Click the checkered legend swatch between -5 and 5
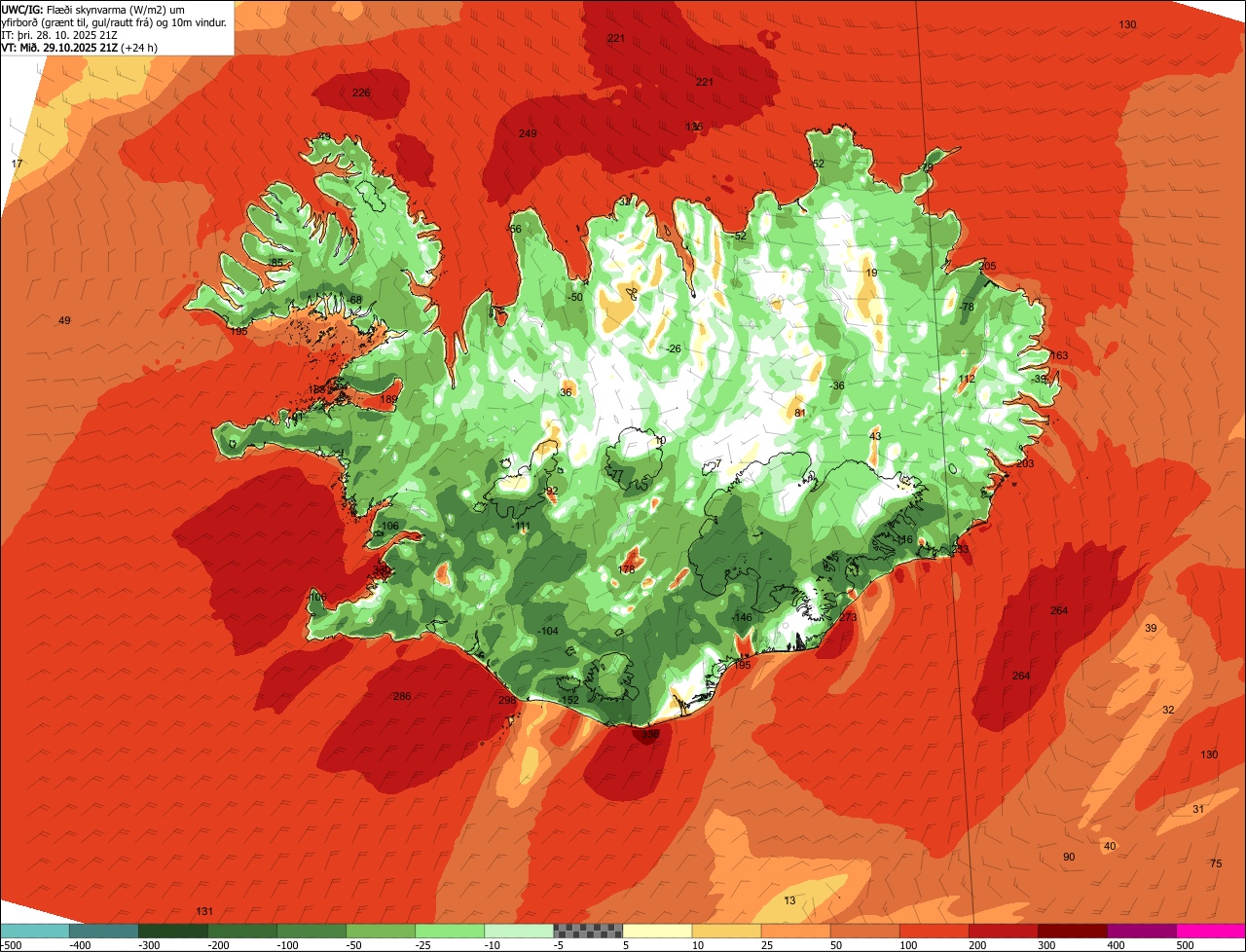This screenshot has width=1246, height=952. (x=588, y=931)
